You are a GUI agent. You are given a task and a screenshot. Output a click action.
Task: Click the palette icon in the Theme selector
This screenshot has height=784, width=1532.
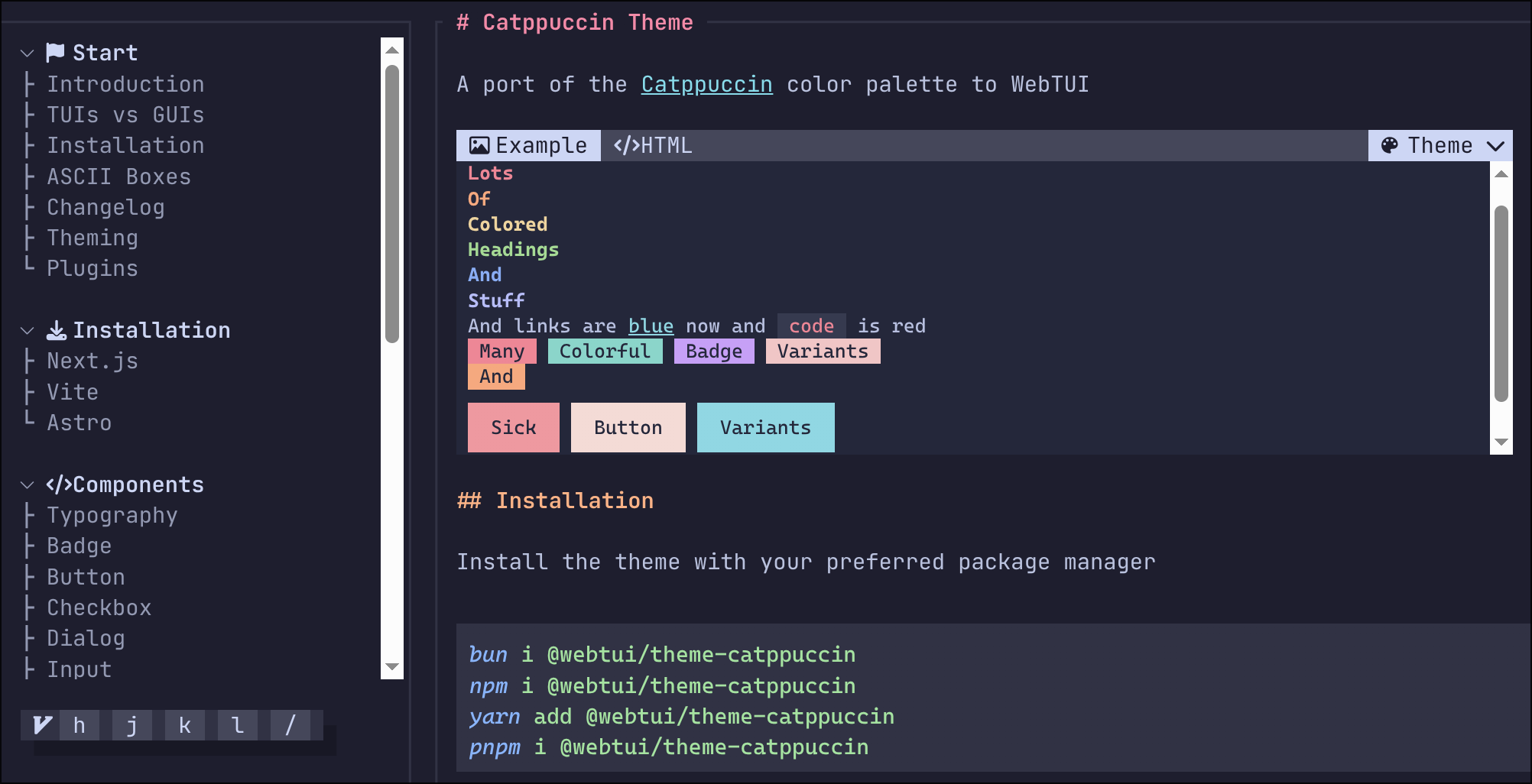1391,145
